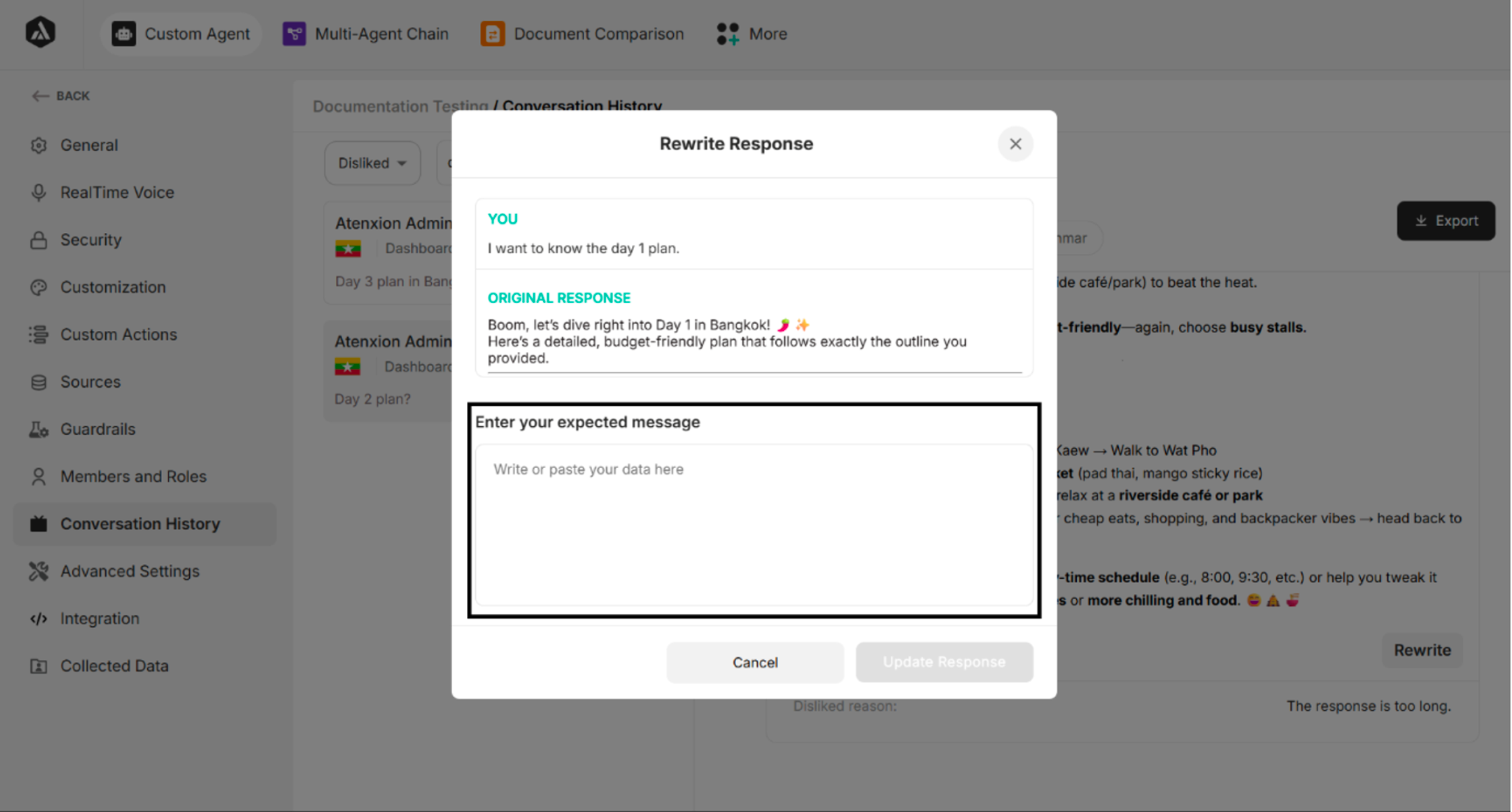Click the Advanced Settings tools icon

click(39, 572)
